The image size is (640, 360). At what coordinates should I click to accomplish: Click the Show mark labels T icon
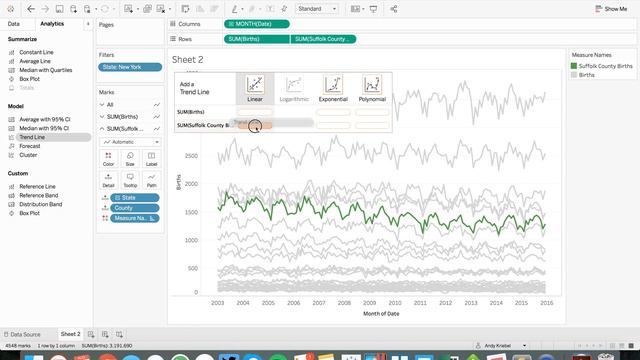270,9
